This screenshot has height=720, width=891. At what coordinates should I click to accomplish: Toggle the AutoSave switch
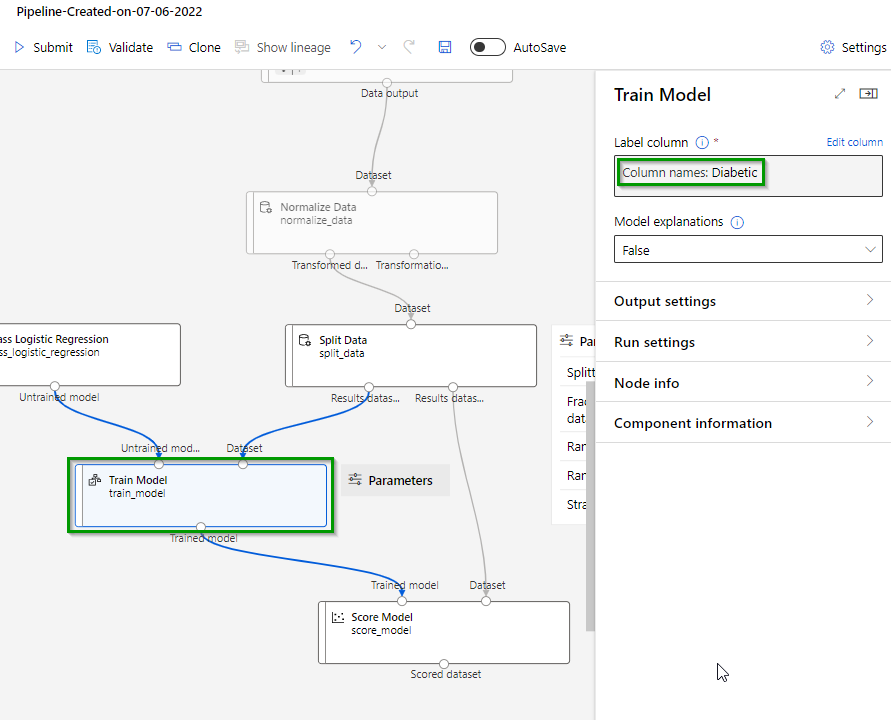487,47
